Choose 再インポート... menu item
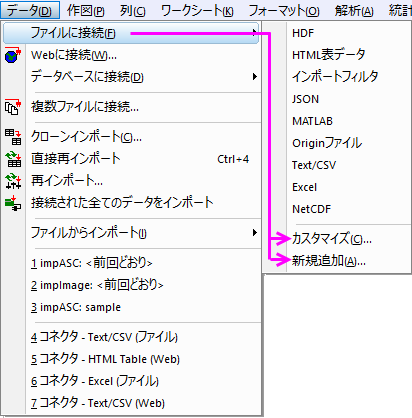Screen dimensions: 412x418 click(x=131, y=181)
